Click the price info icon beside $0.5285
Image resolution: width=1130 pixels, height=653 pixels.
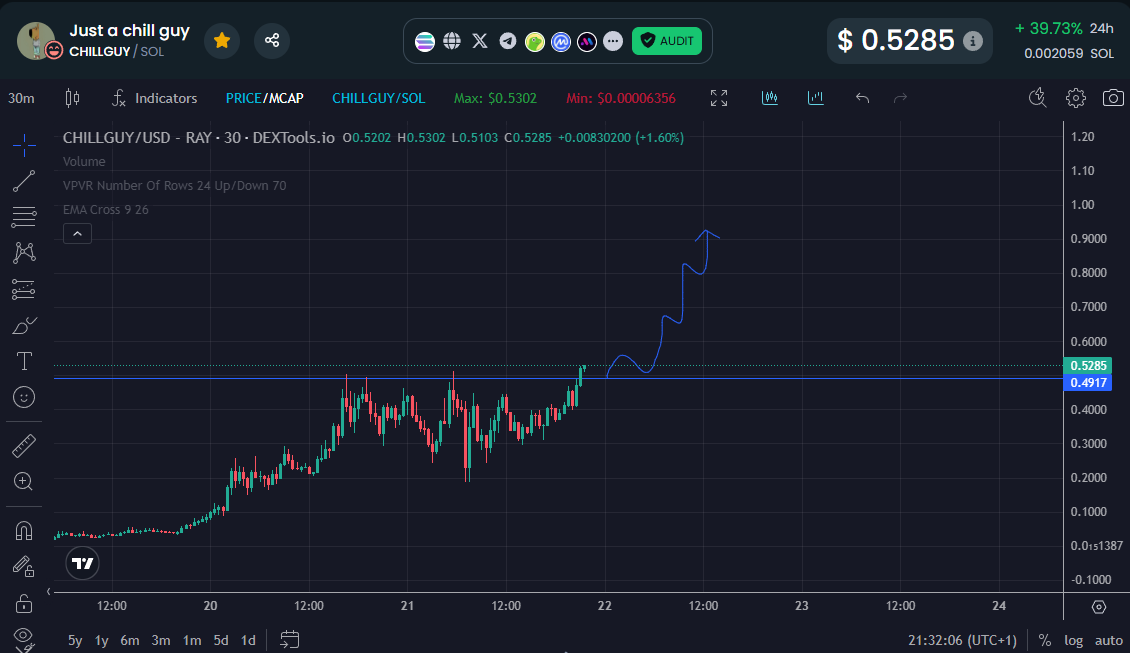pyautogui.click(x=972, y=41)
